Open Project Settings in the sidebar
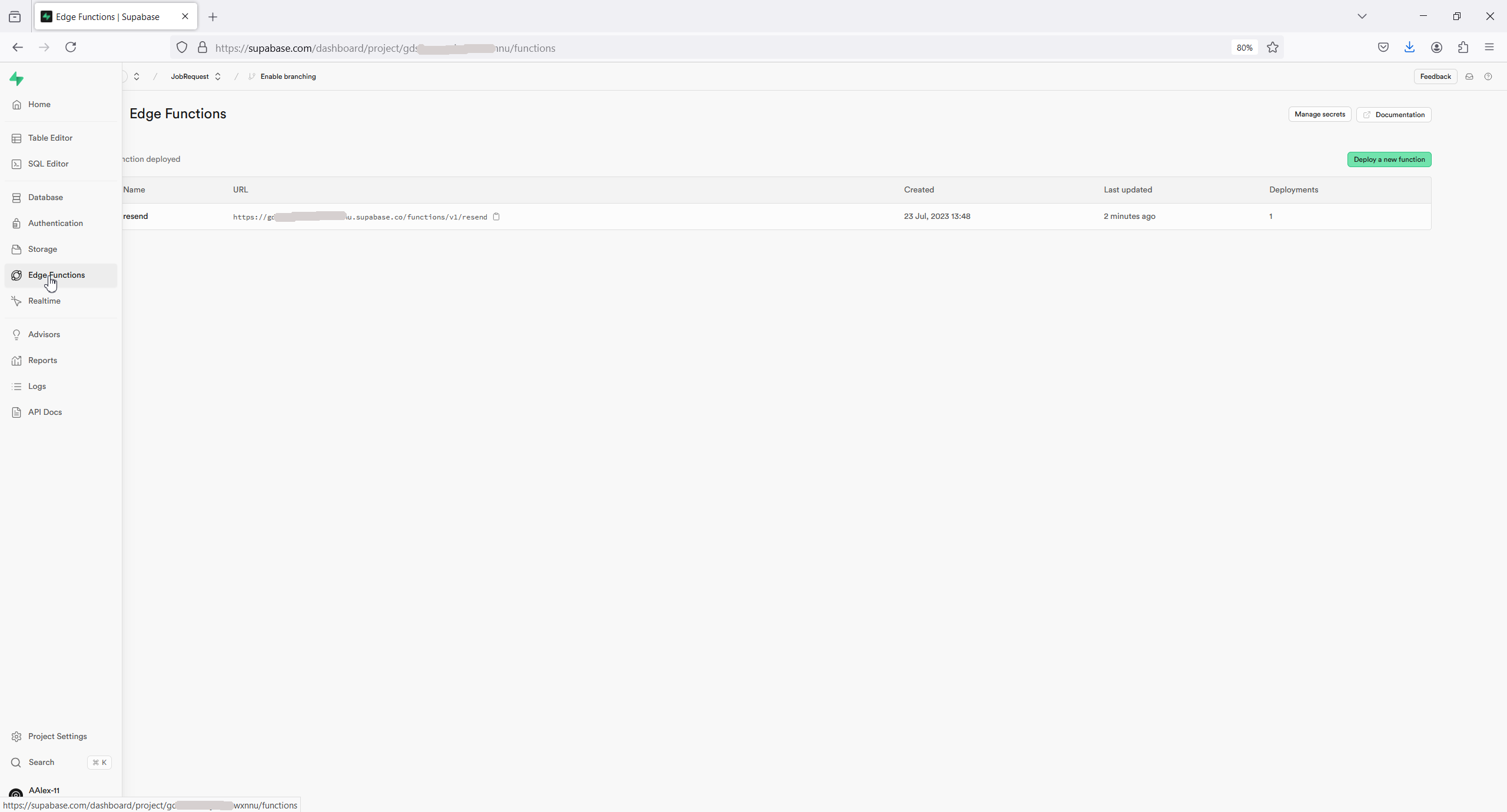The width and height of the screenshot is (1507, 812). [x=57, y=736]
